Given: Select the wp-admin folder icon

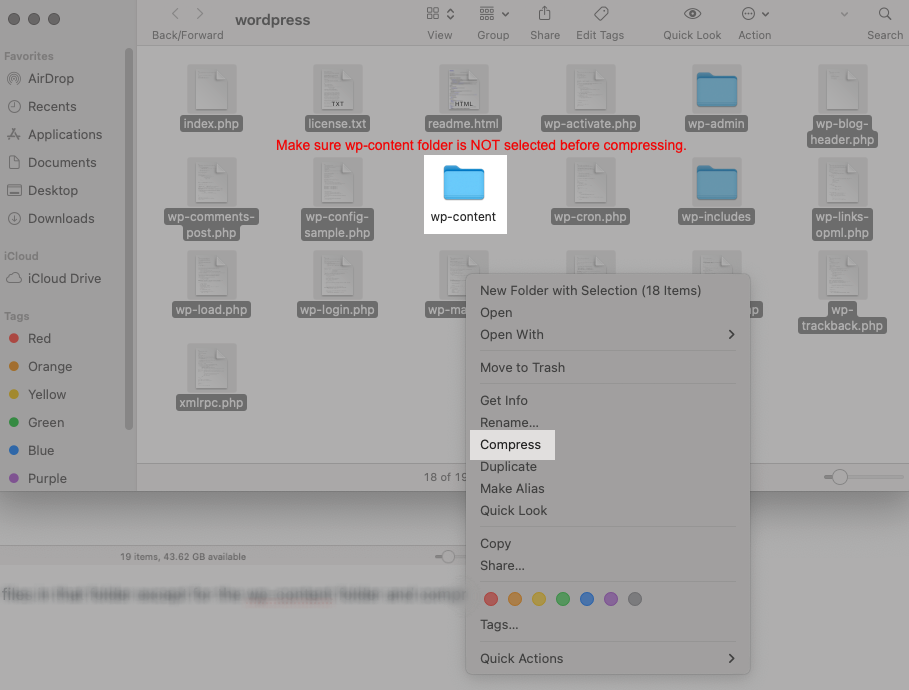Looking at the screenshot, I should pos(717,89).
